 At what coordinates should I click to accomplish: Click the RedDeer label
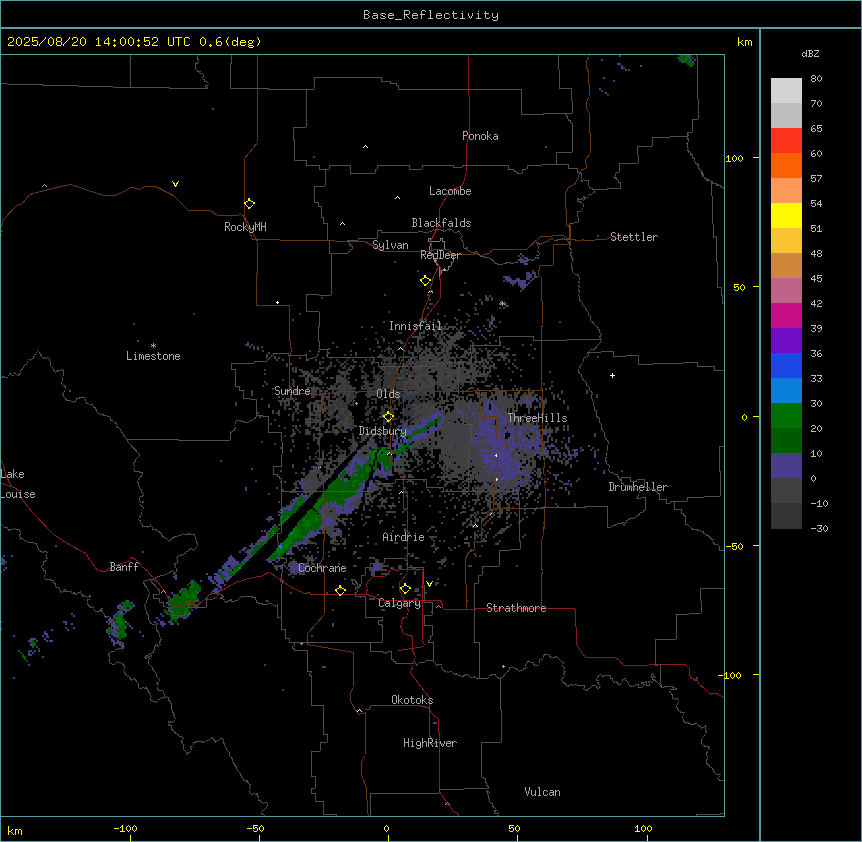pyautogui.click(x=441, y=255)
